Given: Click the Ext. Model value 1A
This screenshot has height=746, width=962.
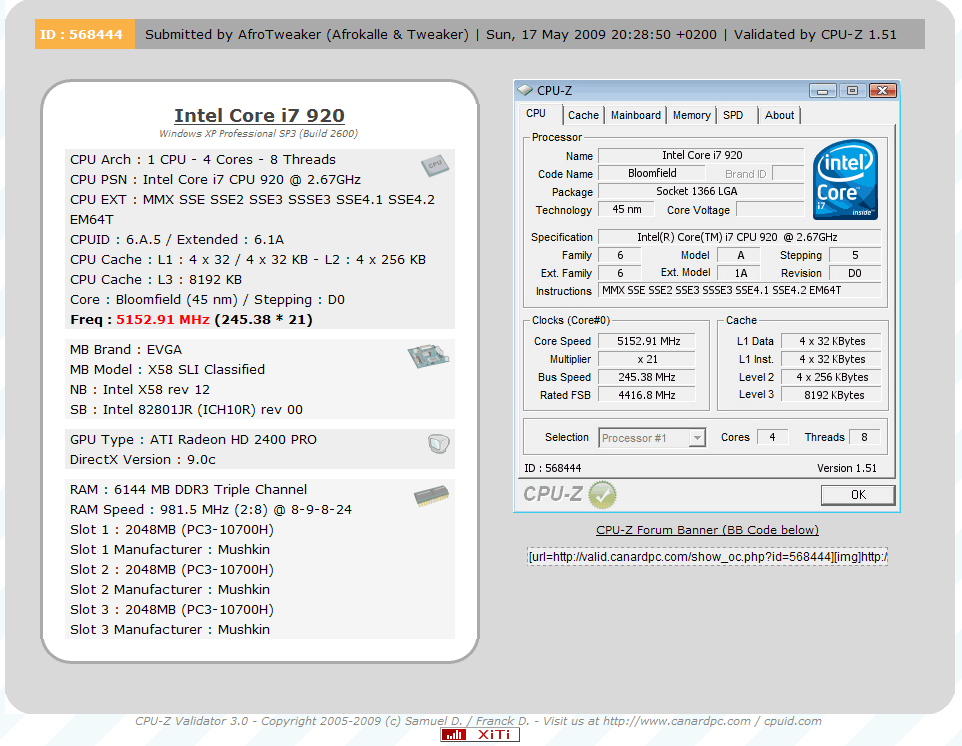Looking at the screenshot, I should tap(740, 273).
